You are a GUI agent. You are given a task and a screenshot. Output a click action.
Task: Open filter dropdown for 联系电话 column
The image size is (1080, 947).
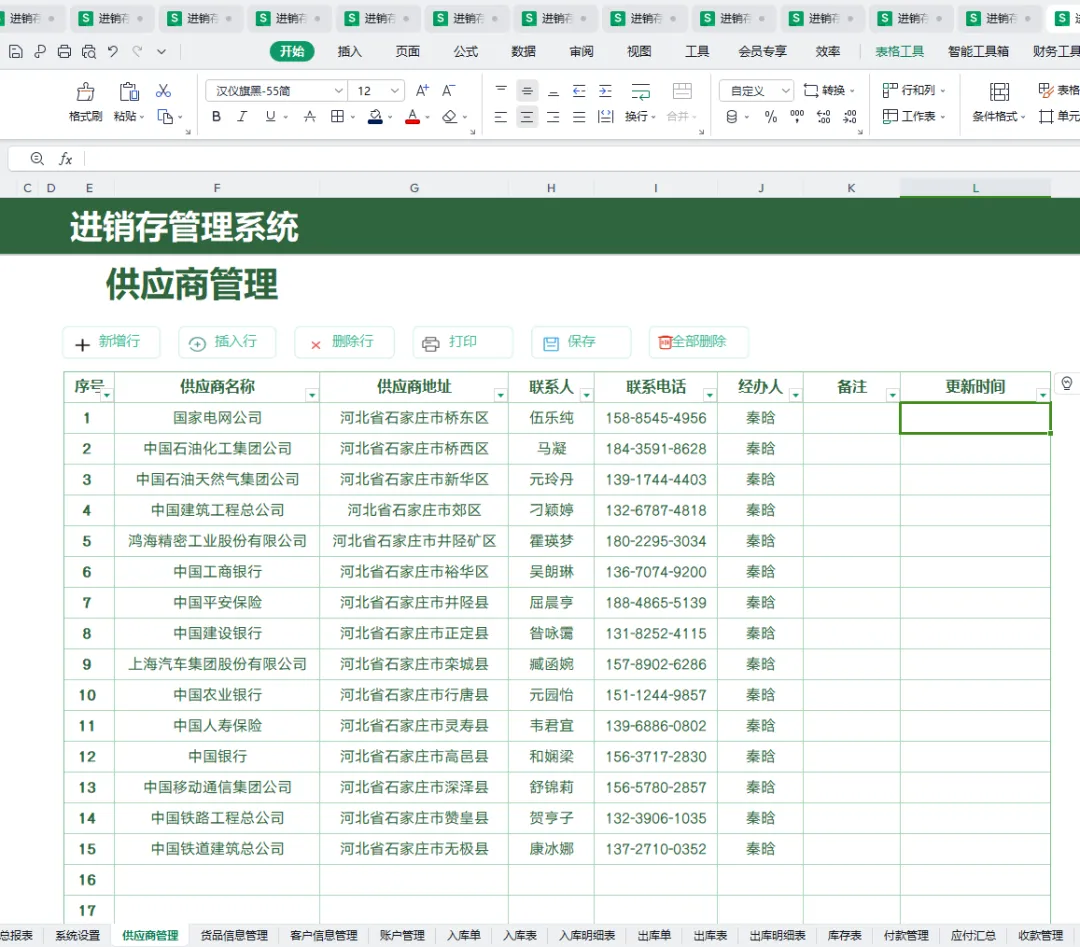[x=709, y=395]
